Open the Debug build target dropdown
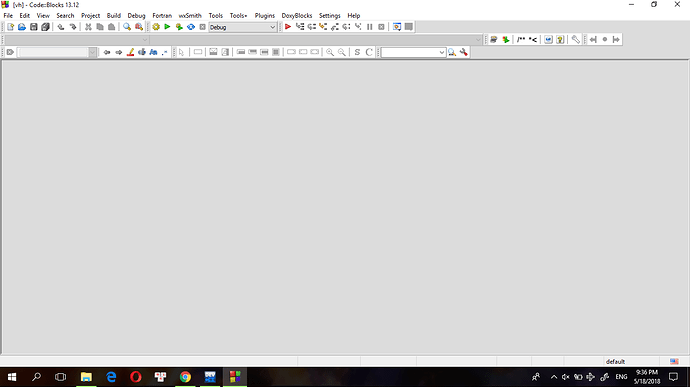This screenshot has width=690, height=387. click(x=242, y=27)
